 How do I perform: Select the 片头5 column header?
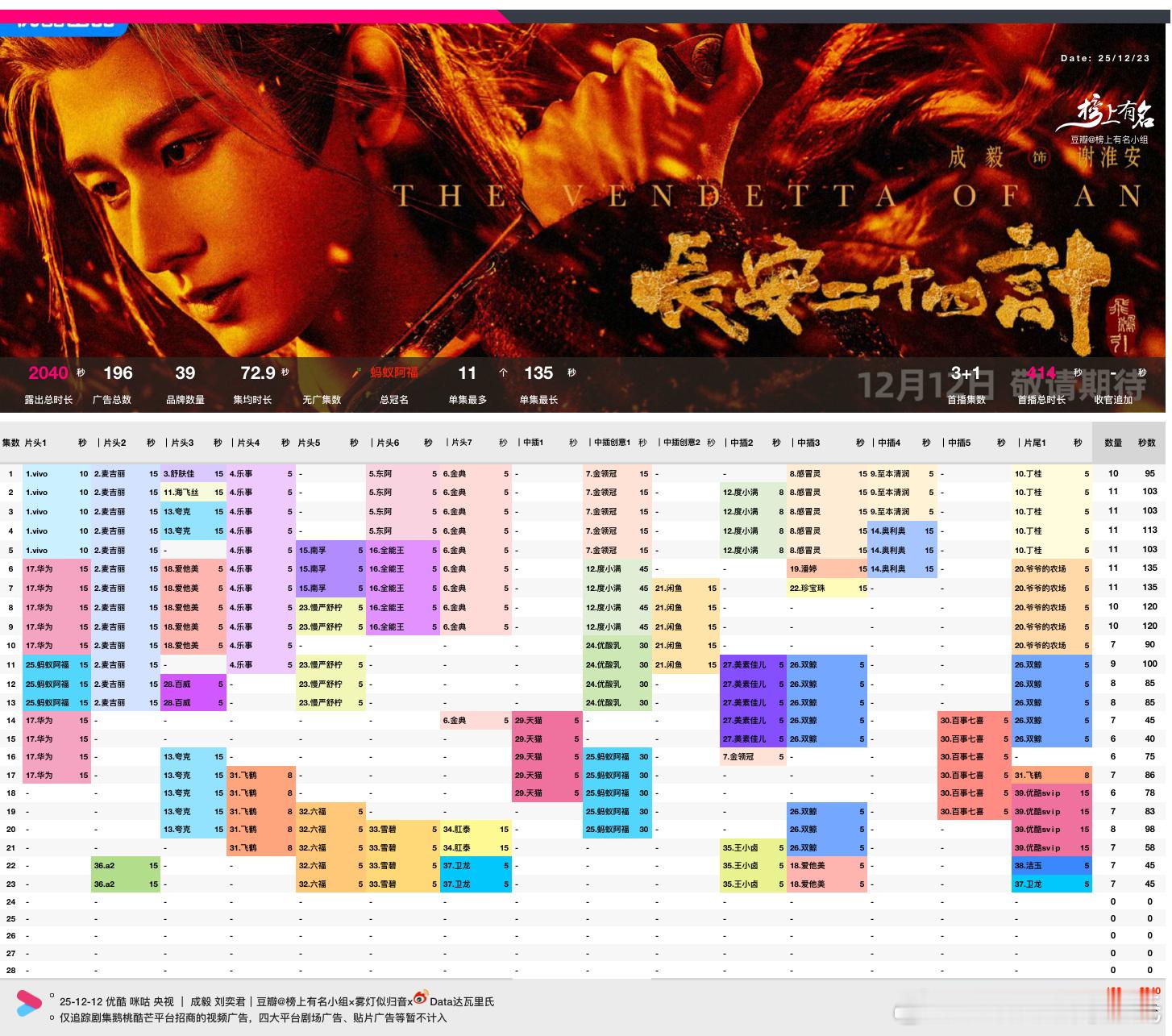(x=309, y=443)
